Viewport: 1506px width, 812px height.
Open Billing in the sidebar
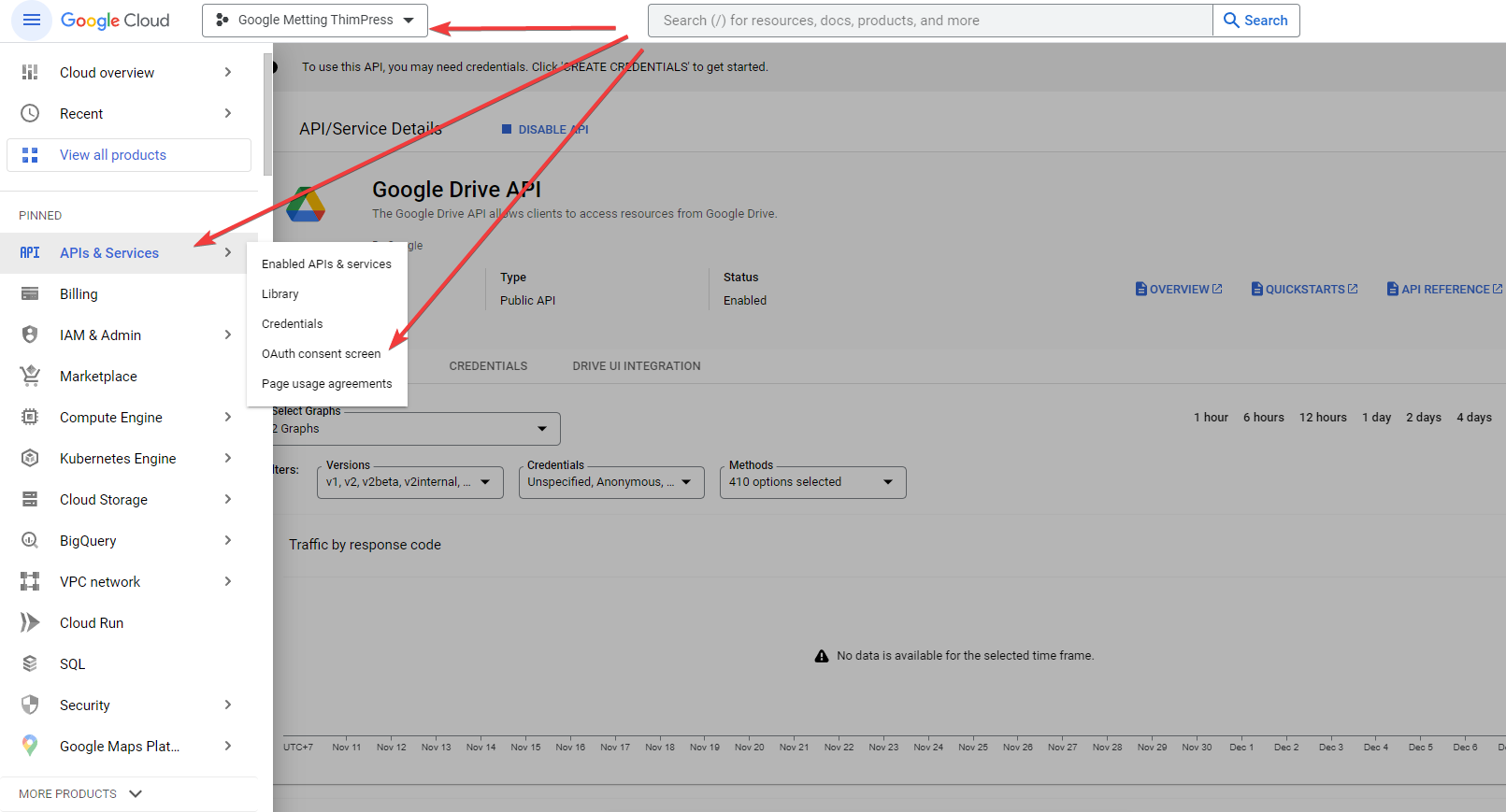(x=128, y=294)
